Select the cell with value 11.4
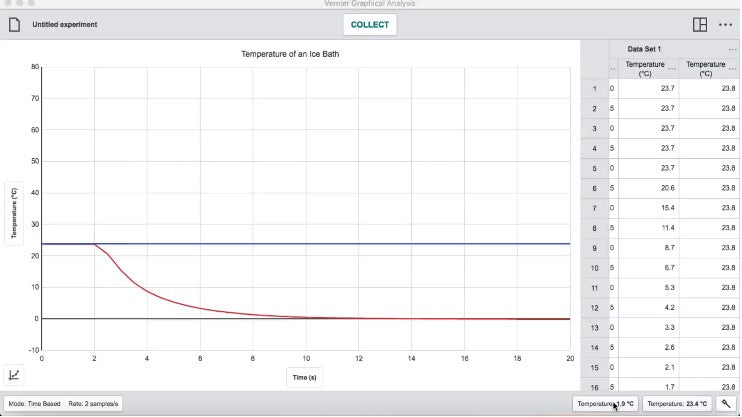The height and width of the screenshot is (417, 742). click(649, 228)
